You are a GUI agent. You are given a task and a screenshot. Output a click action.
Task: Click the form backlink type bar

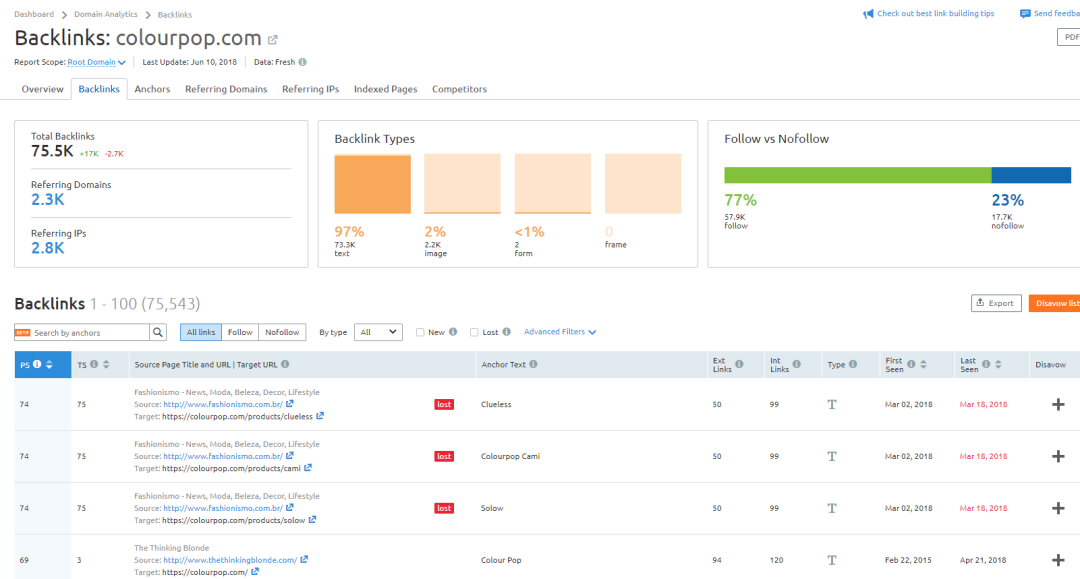click(552, 184)
